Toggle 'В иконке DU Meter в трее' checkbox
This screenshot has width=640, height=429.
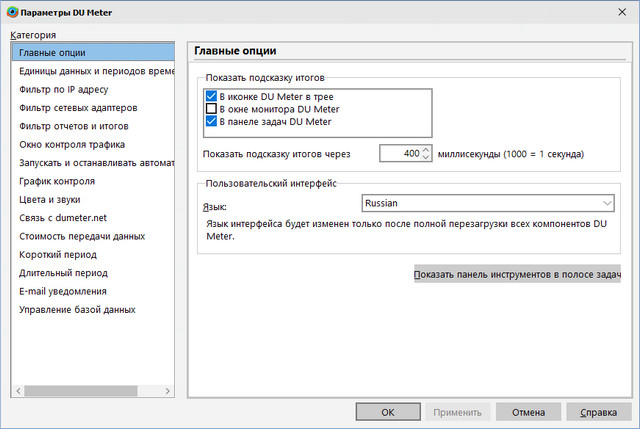point(211,96)
